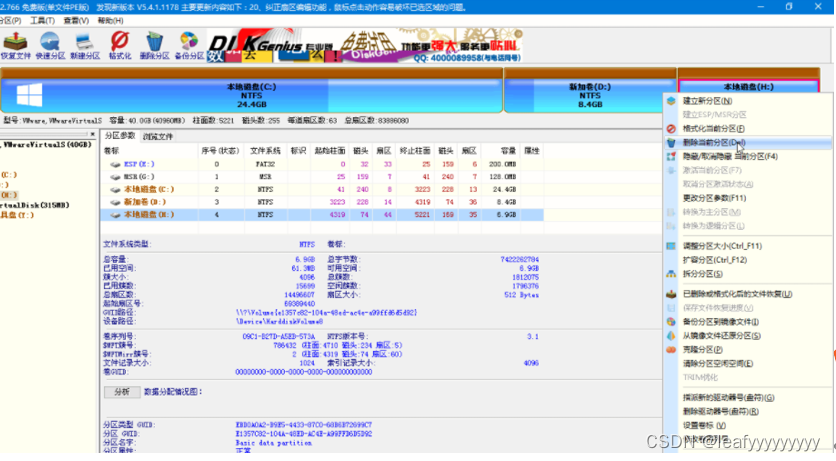
Task: Select the MSR(G:) partition row
Action: tap(323, 177)
